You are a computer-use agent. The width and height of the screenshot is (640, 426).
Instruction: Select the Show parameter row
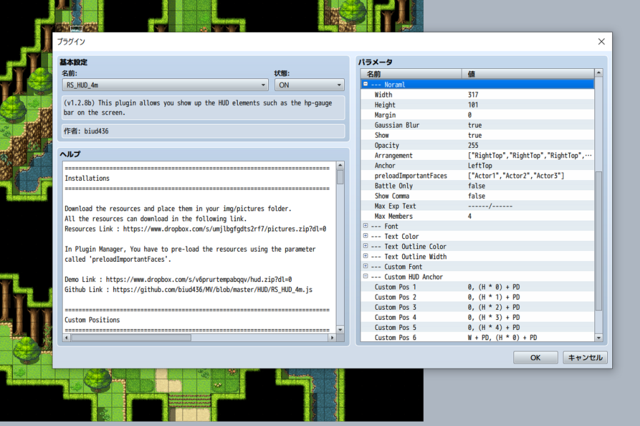(x=477, y=135)
